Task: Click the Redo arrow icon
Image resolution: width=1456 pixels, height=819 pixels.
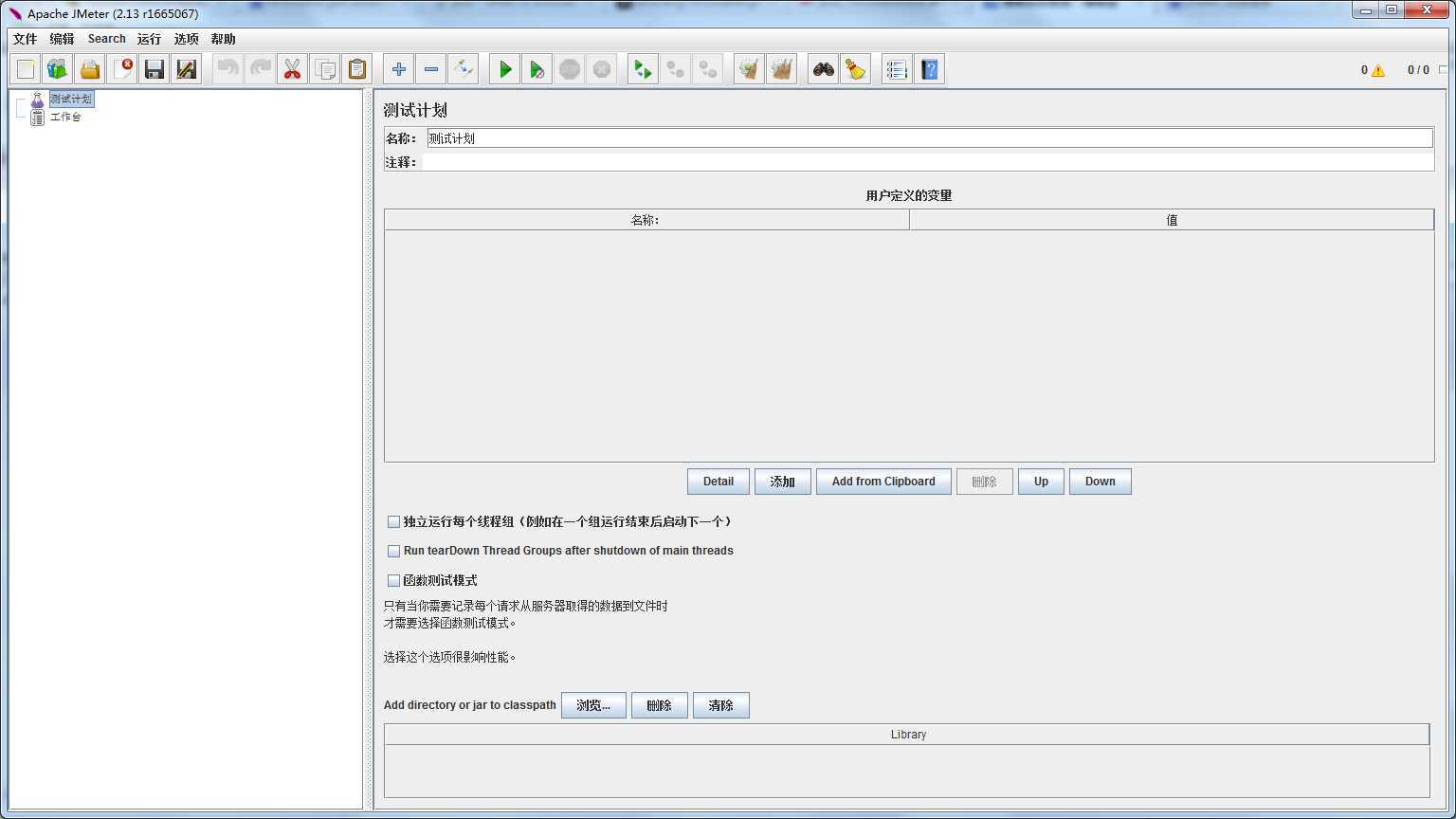Action: (261, 69)
